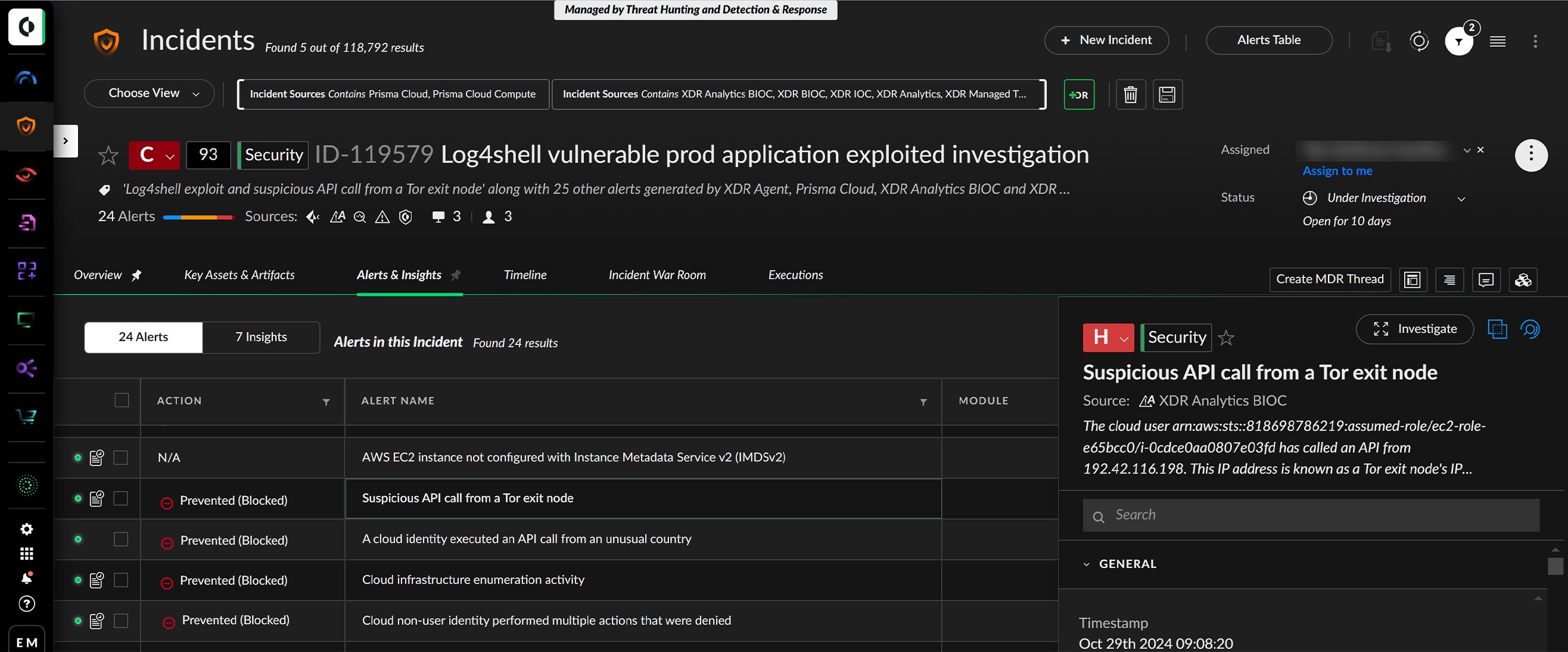
Task: Open the red eye sidebar icon
Action: (x=26, y=174)
